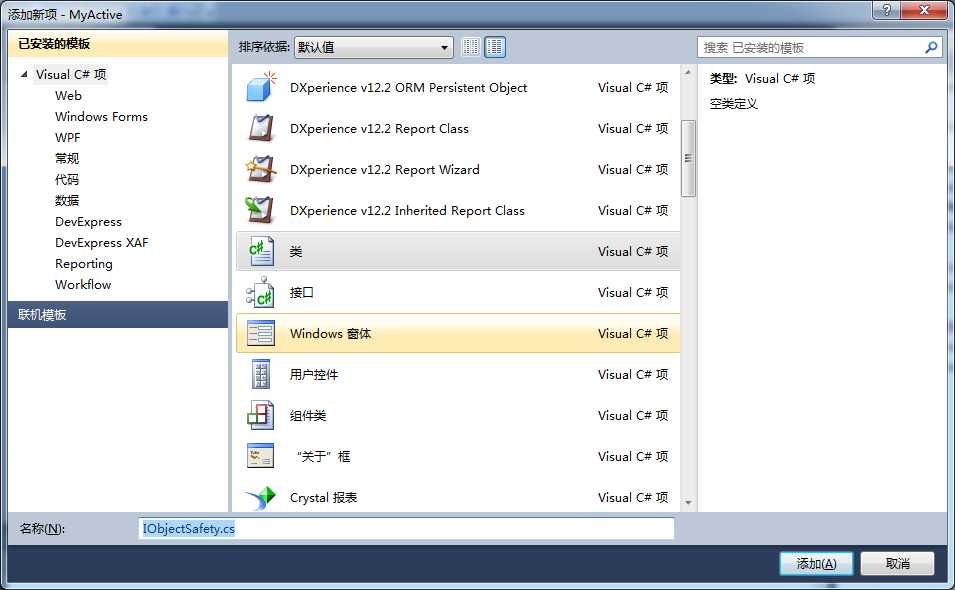Click the Report Wizard wand icon
Screen dimensions: 955x590
pyautogui.click(x=261, y=169)
